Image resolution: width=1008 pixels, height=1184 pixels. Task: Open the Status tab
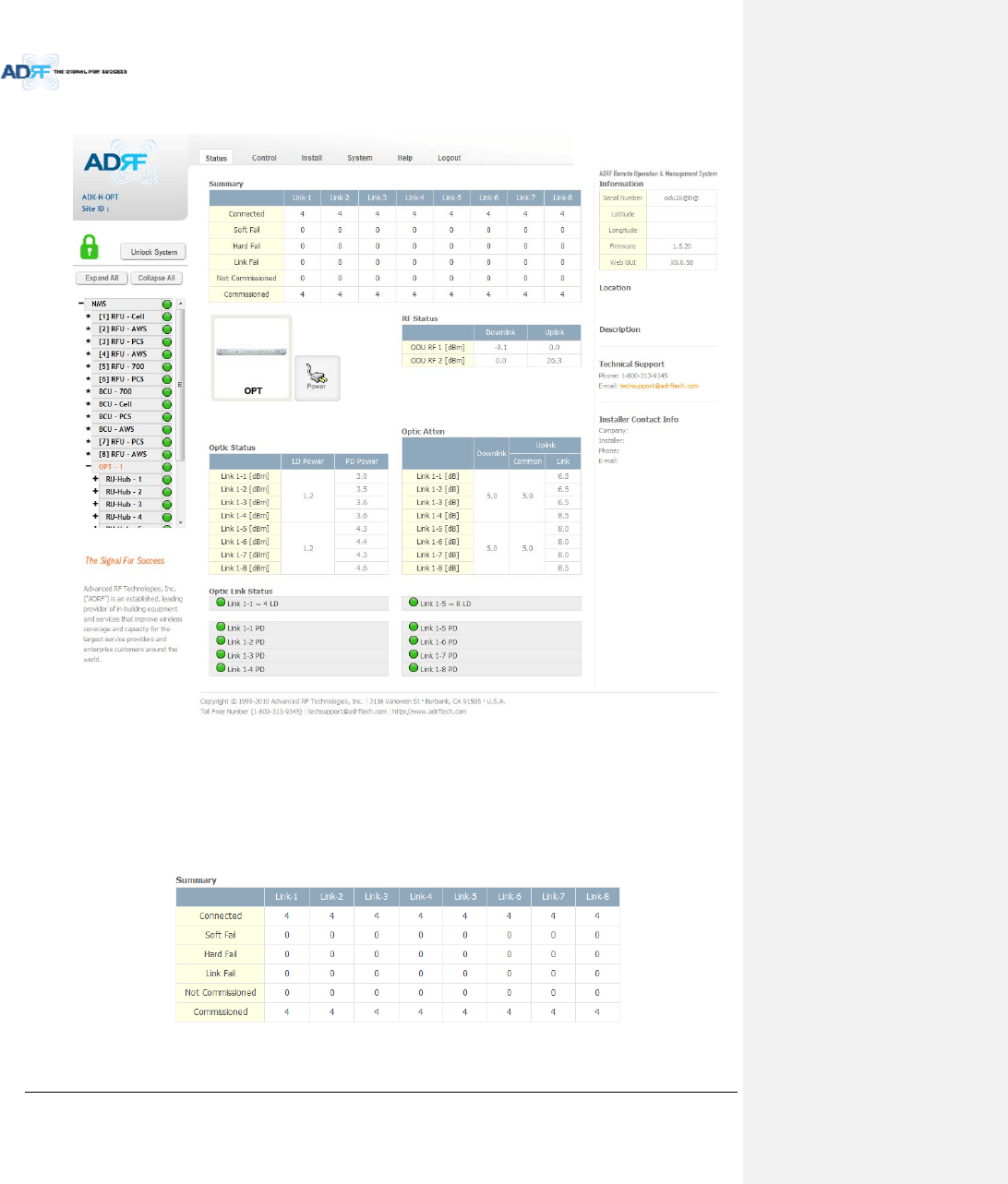tap(216, 158)
